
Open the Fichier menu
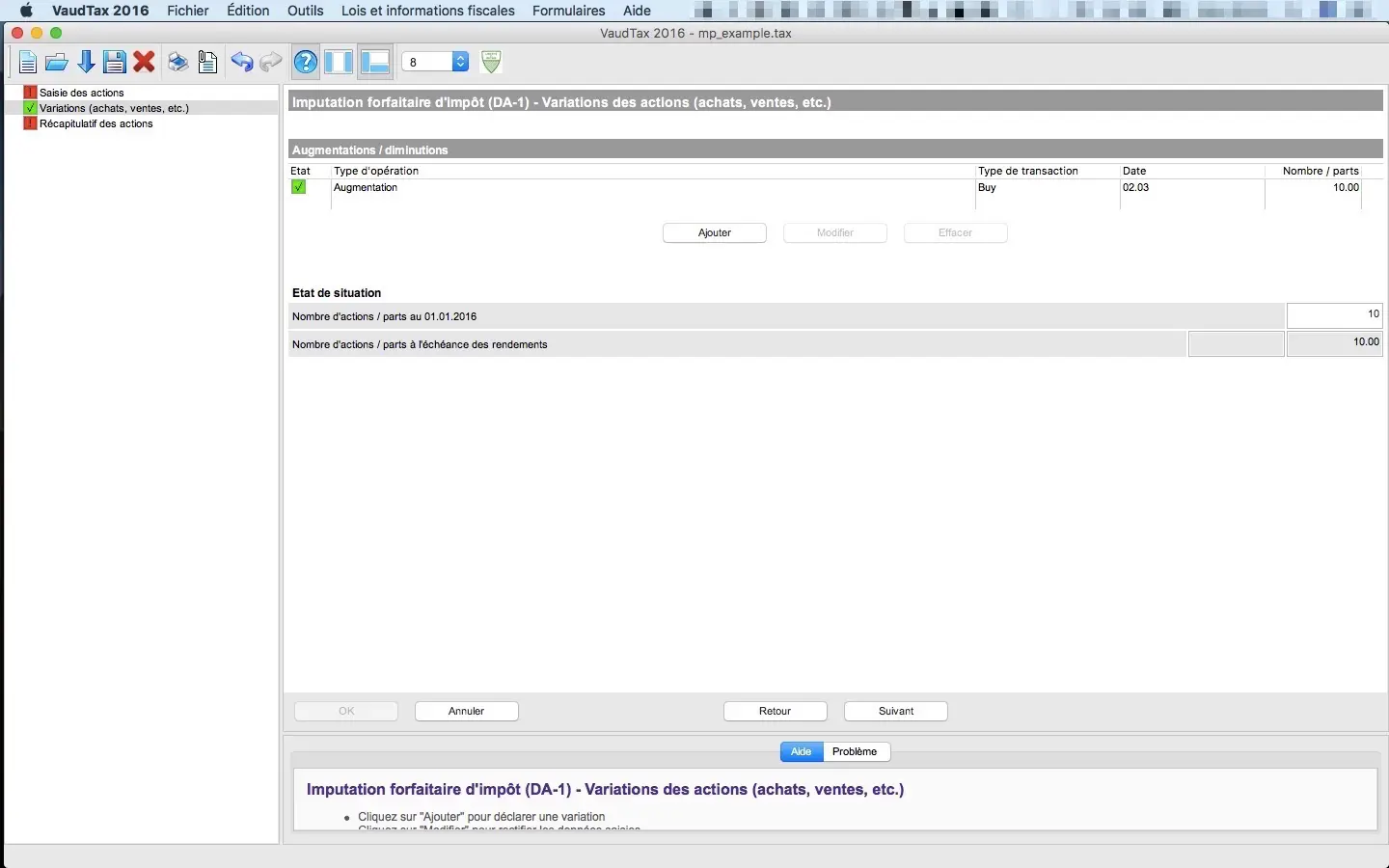(188, 11)
